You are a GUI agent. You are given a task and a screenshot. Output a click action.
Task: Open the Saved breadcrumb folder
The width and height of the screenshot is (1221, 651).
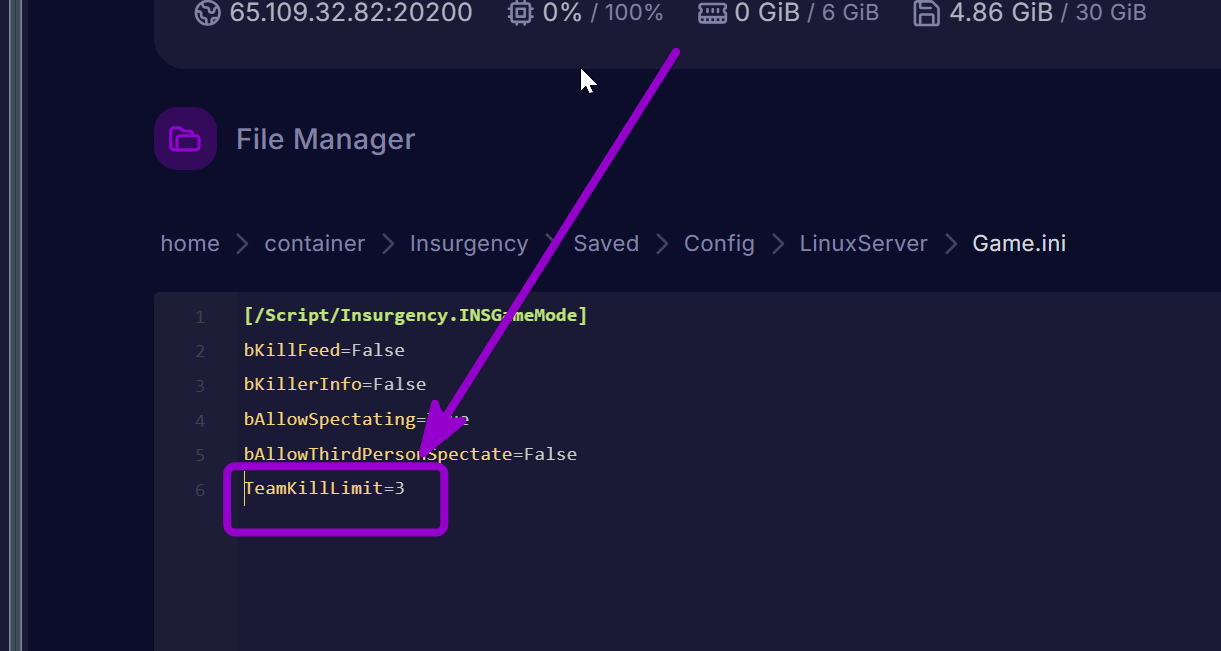coord(606,244)
